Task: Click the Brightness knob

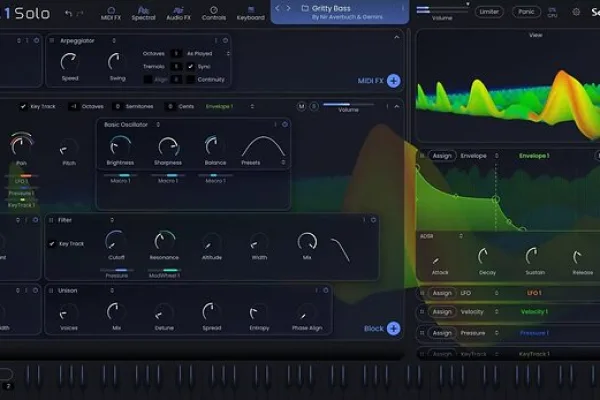Action: point(120,147)
